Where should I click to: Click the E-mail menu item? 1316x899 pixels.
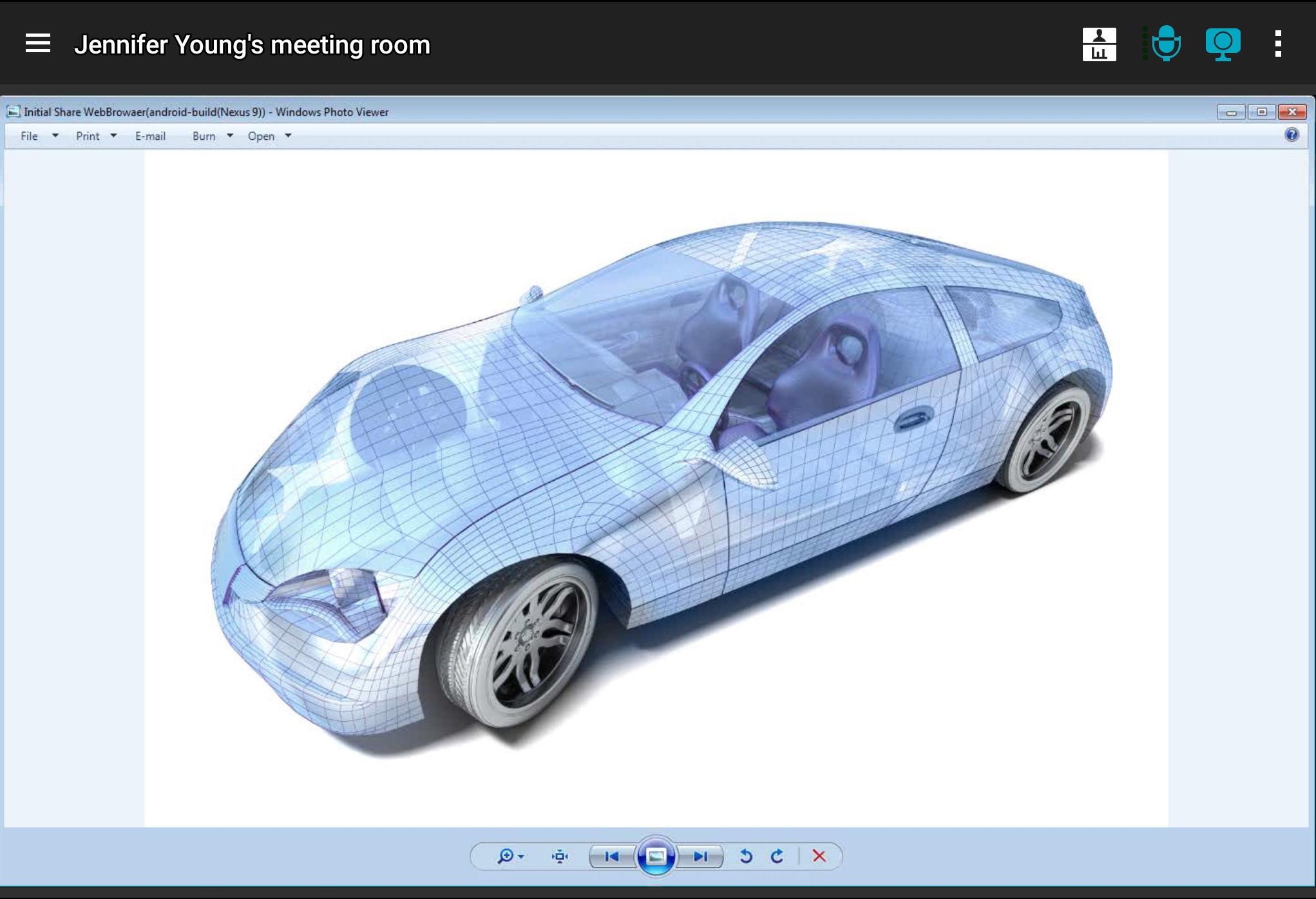coord(150,136)
